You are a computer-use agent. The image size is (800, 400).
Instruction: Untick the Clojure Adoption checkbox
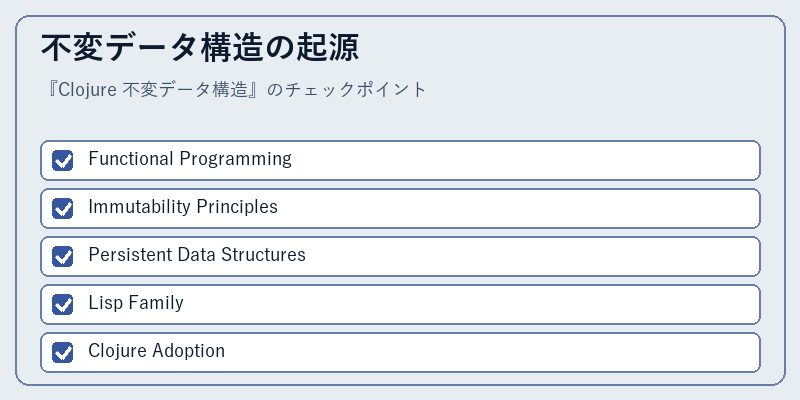pos(62,352)
